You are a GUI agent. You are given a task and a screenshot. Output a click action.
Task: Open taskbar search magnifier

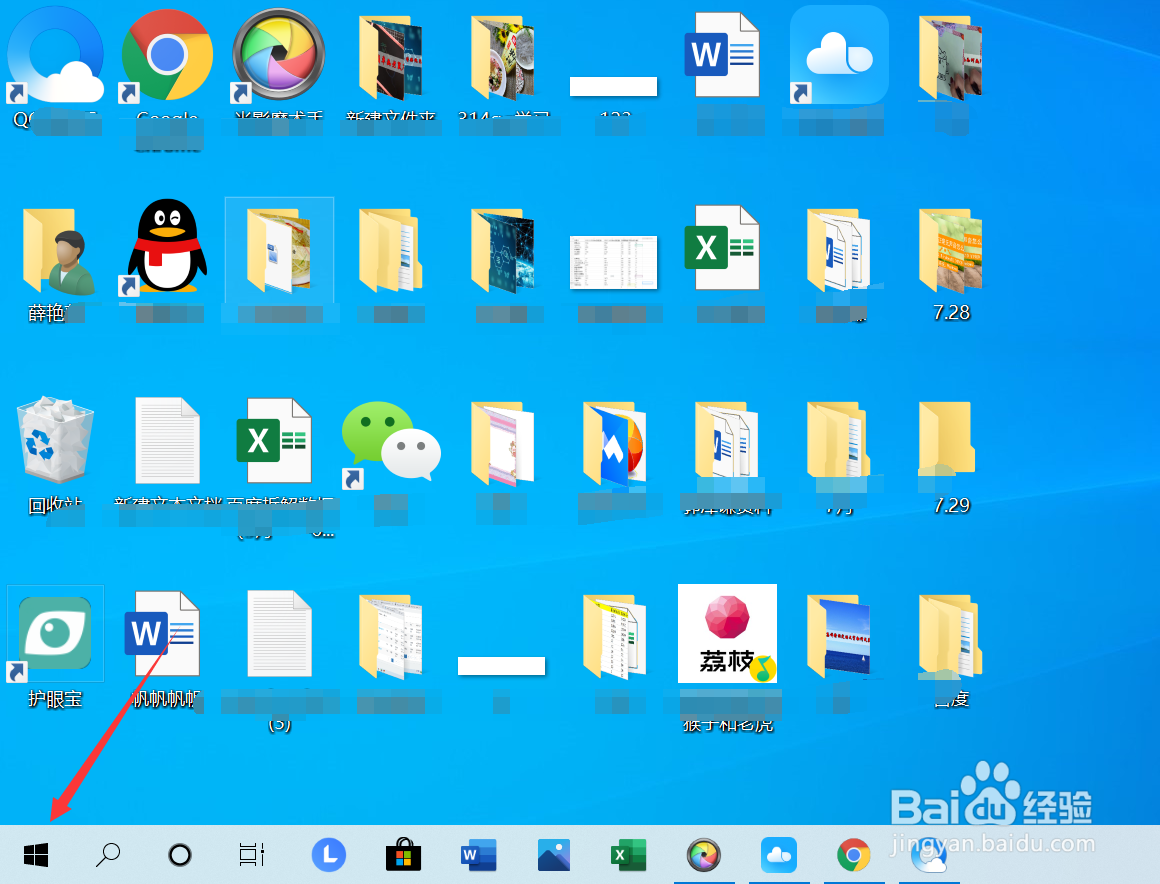pyautogui.click(x=108, y=855)
